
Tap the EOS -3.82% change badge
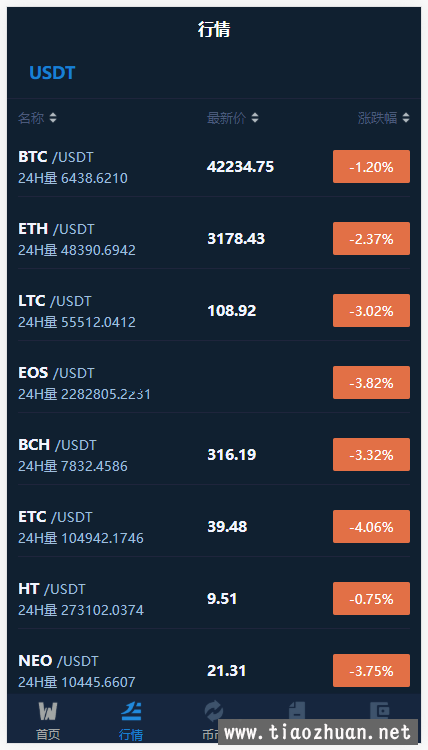(x=371, y=382)
